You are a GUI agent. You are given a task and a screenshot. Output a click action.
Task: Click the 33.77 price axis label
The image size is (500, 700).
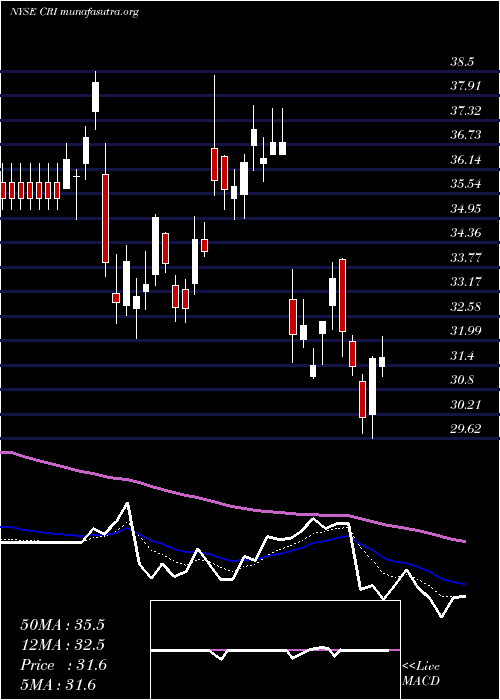point(466,258)
